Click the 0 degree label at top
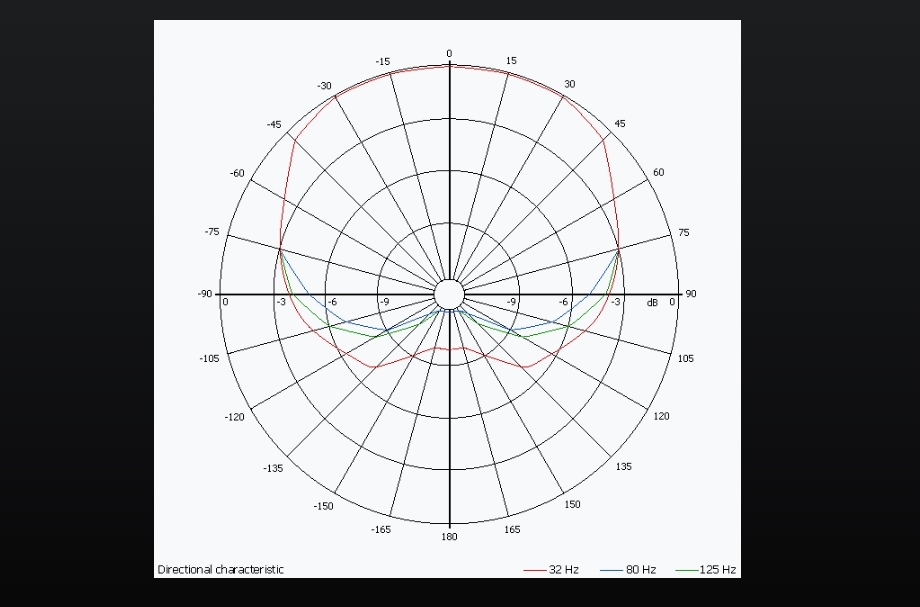This screenshot has height=607, width=920. click(449, 54)
